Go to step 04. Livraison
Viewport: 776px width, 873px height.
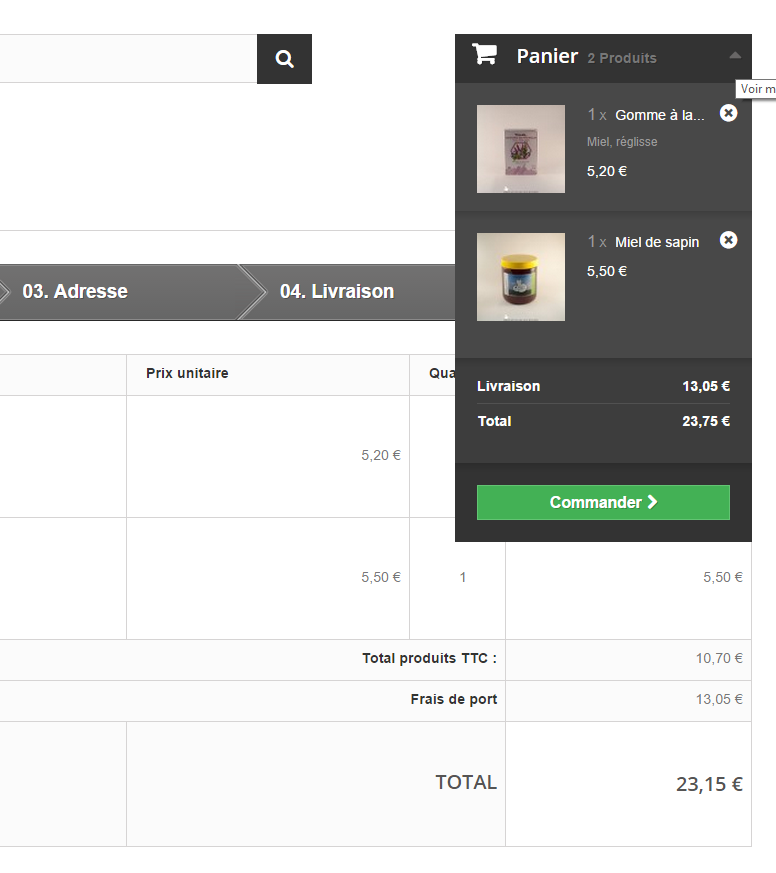(337, 291)
